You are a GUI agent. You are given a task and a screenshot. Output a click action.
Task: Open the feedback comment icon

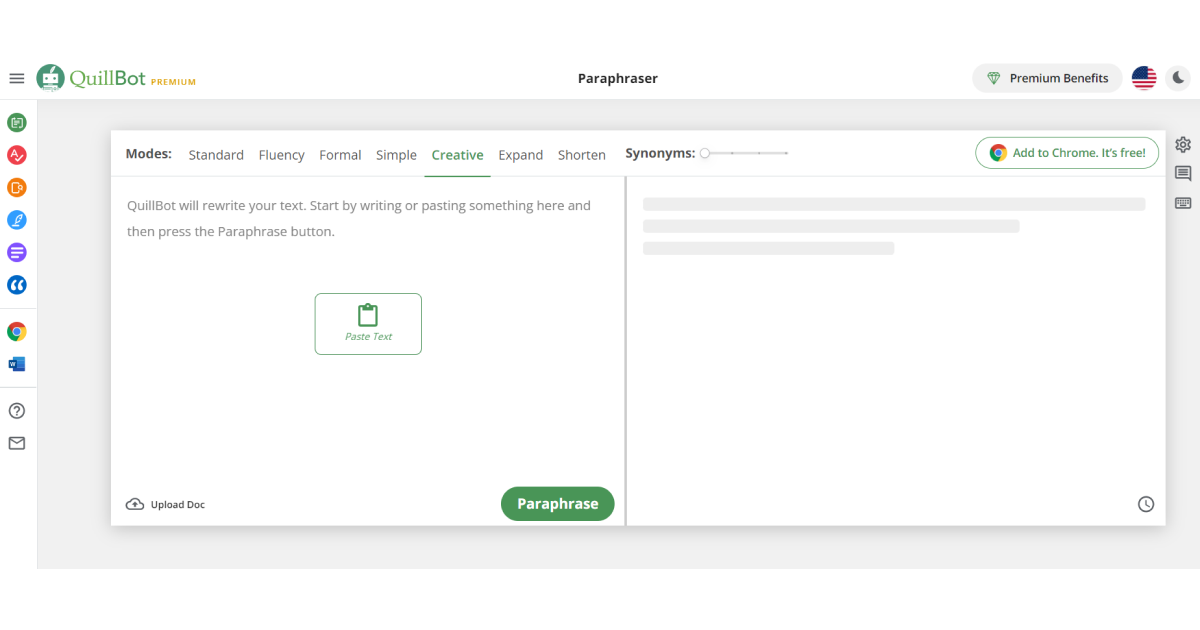[1183, 172]
